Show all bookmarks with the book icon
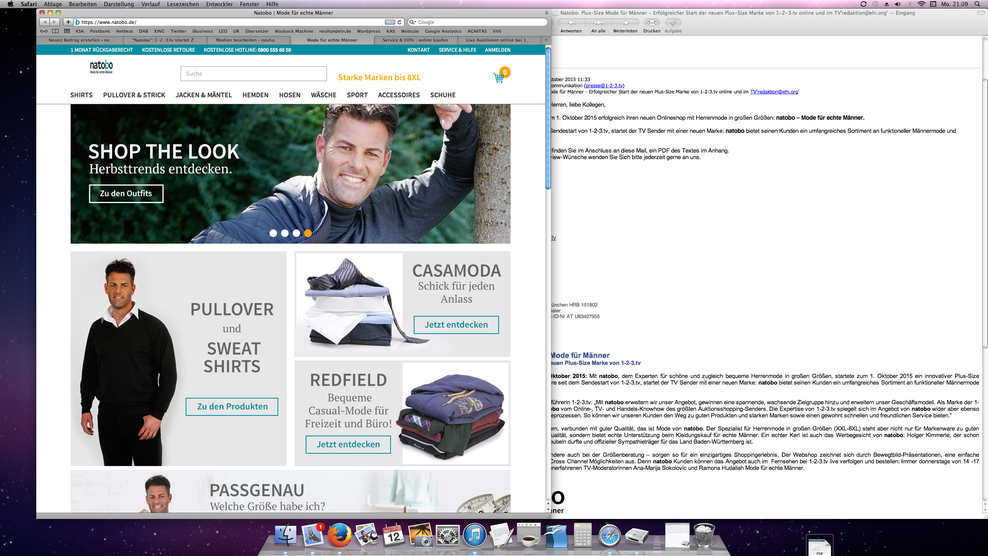Screen dimensions: 988x556 [55, 31]
